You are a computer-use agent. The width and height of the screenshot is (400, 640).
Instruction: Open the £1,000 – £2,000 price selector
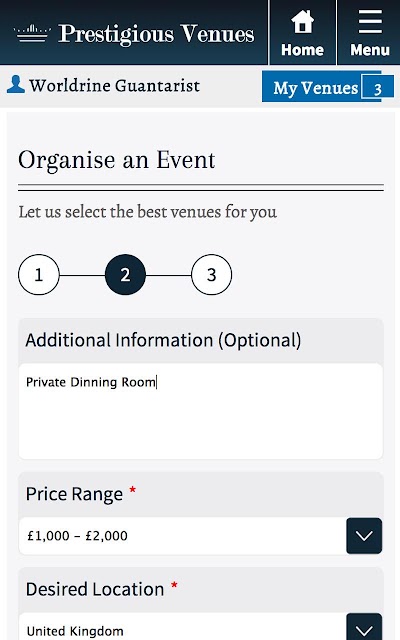(200, 536)
